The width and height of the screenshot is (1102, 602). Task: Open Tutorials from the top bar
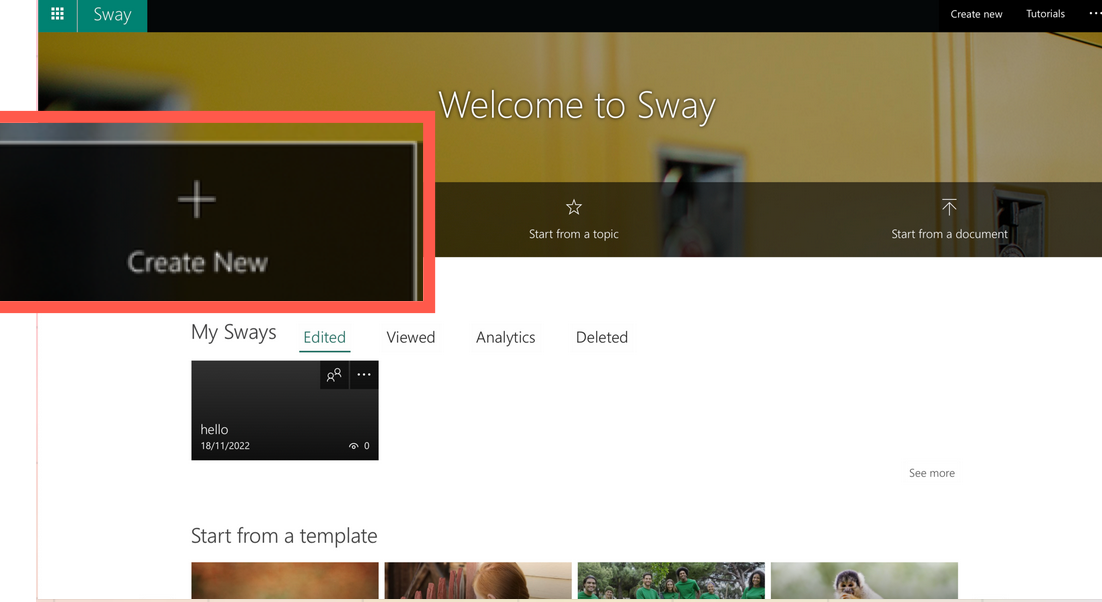click(x=1045, y=13)
